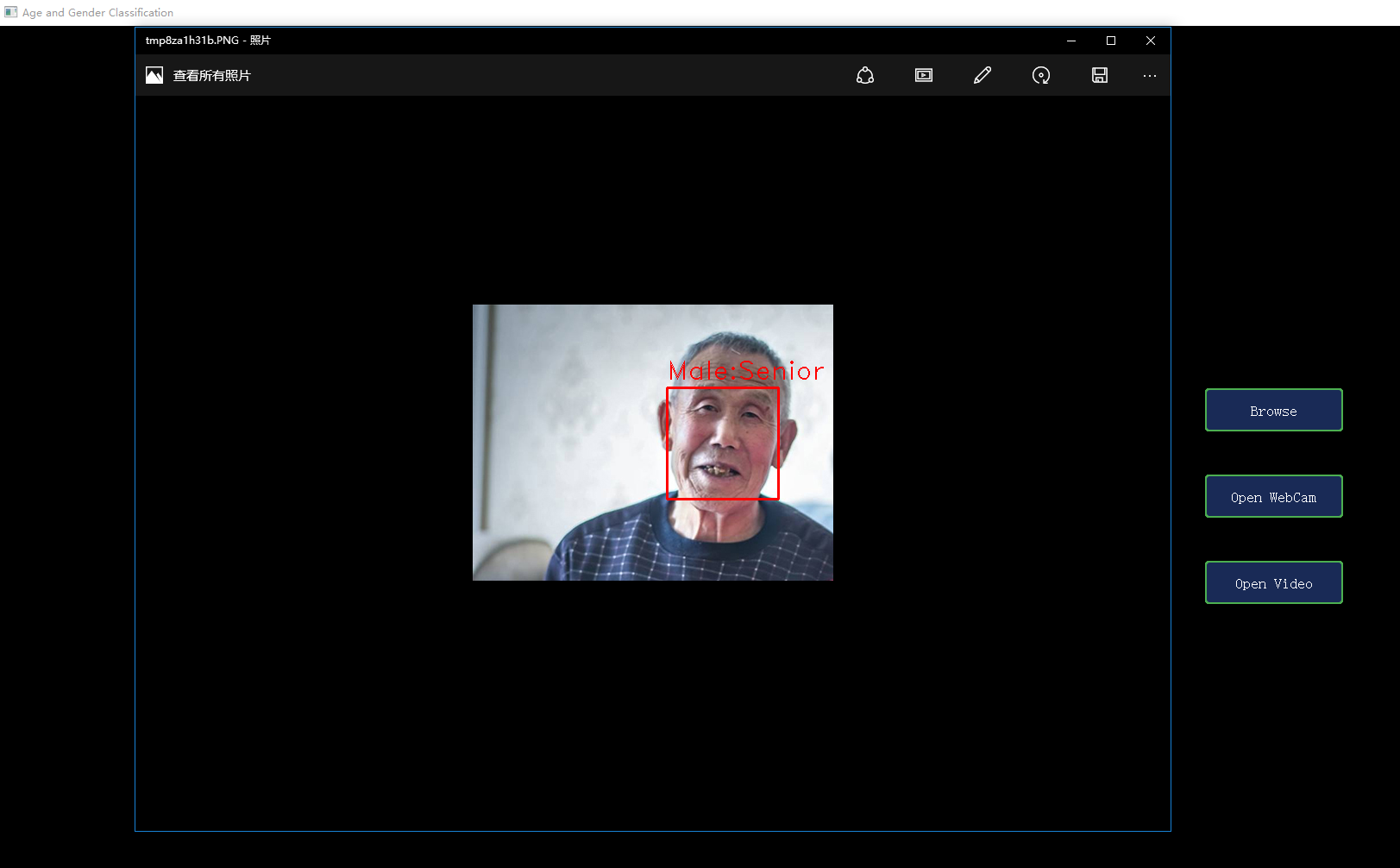Click the Share icon in Photos toolbar
This screenshot has width=1400, height=868.
(x=865, y=76)
